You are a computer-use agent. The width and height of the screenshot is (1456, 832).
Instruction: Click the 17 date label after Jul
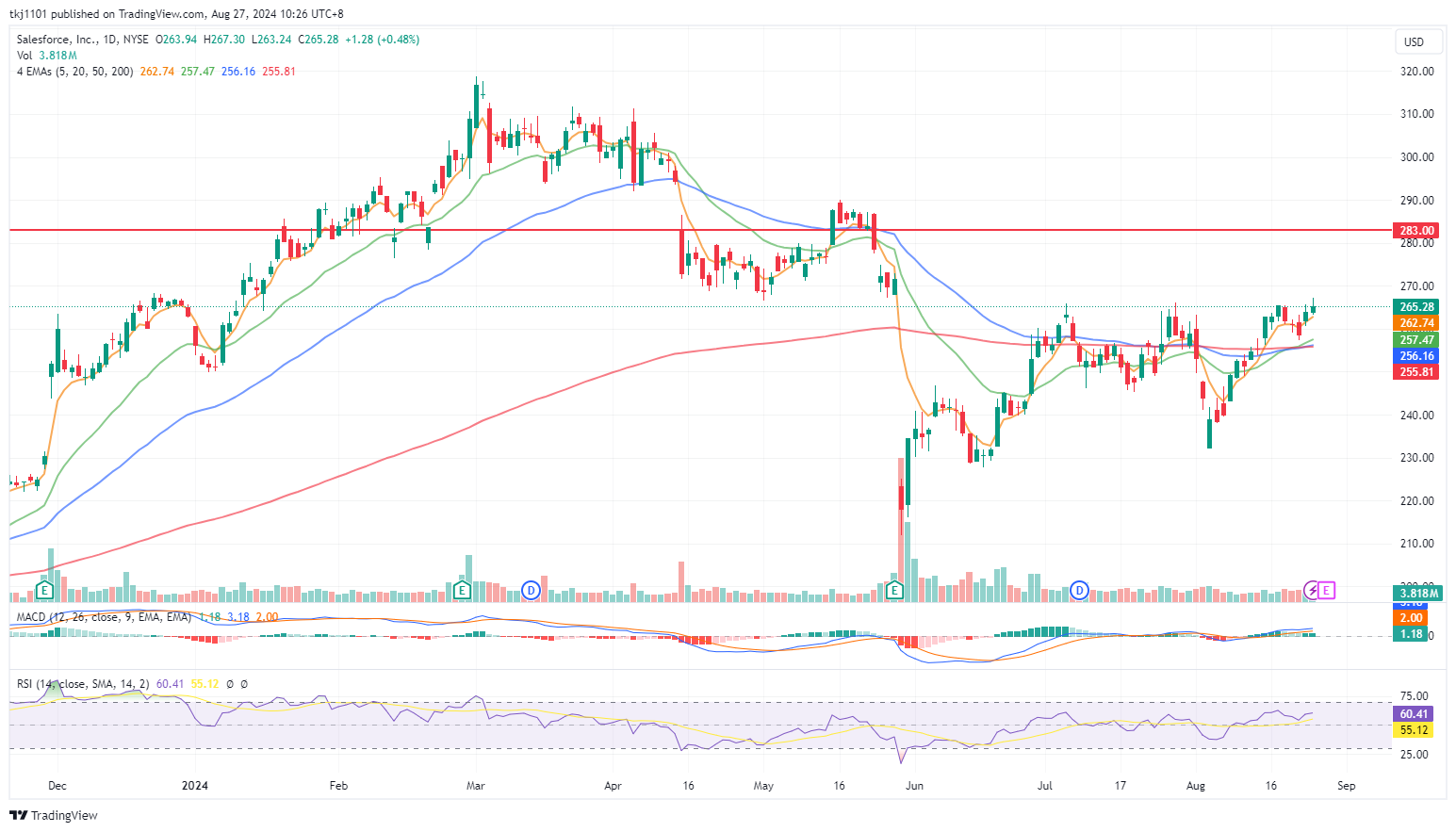point(1121,786)
